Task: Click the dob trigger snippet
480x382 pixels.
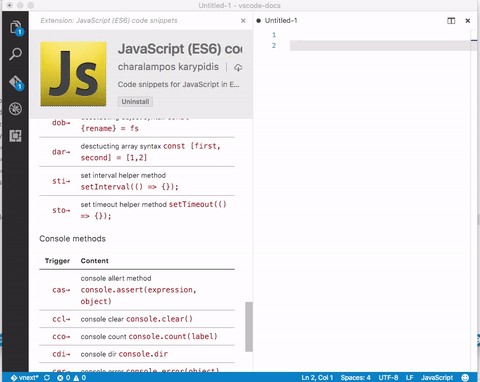Action: (61, 123)
